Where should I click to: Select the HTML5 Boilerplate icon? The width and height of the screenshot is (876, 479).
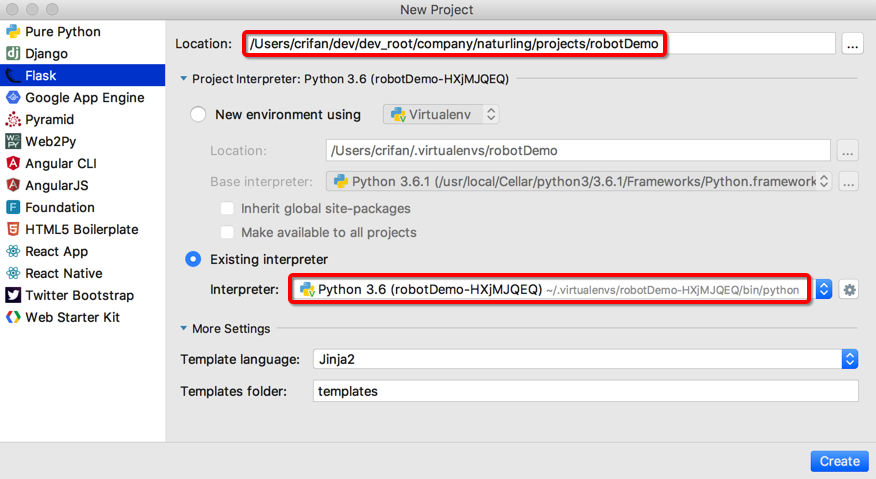pos(14,229)
